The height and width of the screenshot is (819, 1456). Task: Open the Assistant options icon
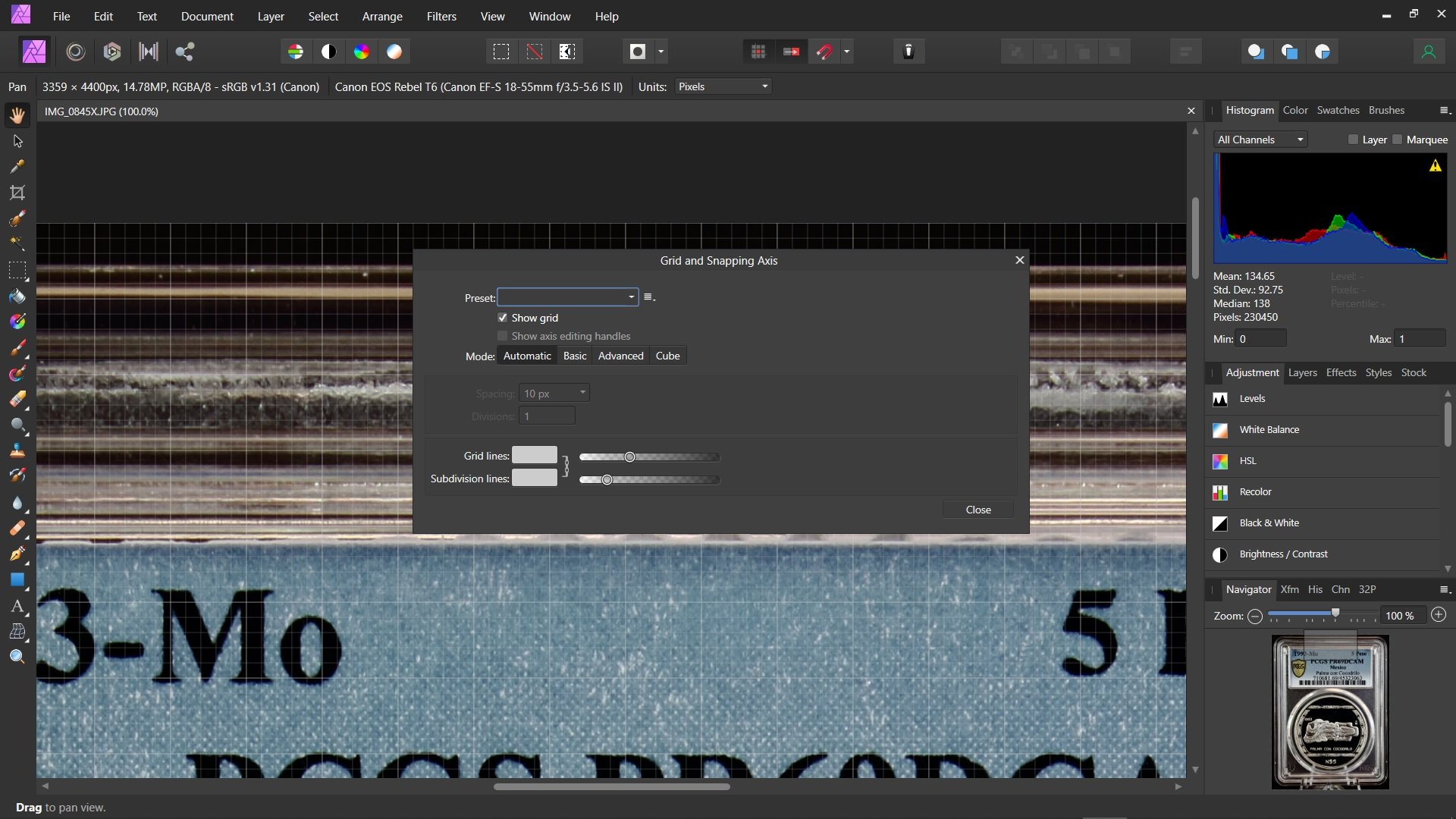[908, 52]
